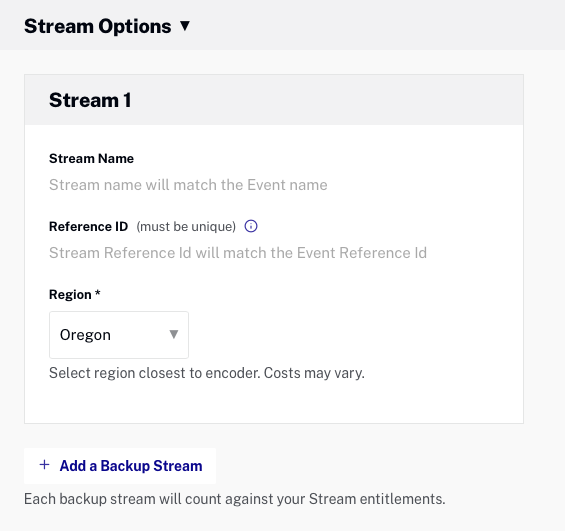Add a Backup Stream
This screenshot has width=565, height=531.
pos(120,465)
